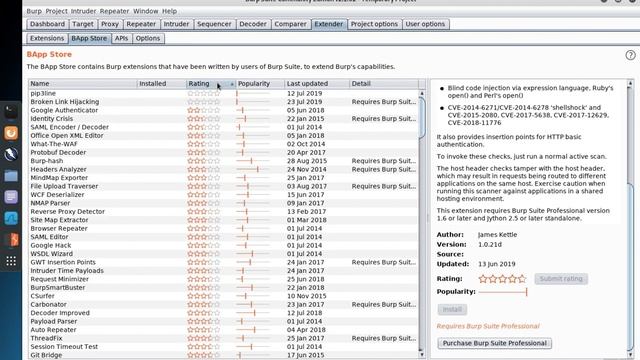
Task: Show applications grid in the dock
Action: click(x=11, y=261)
